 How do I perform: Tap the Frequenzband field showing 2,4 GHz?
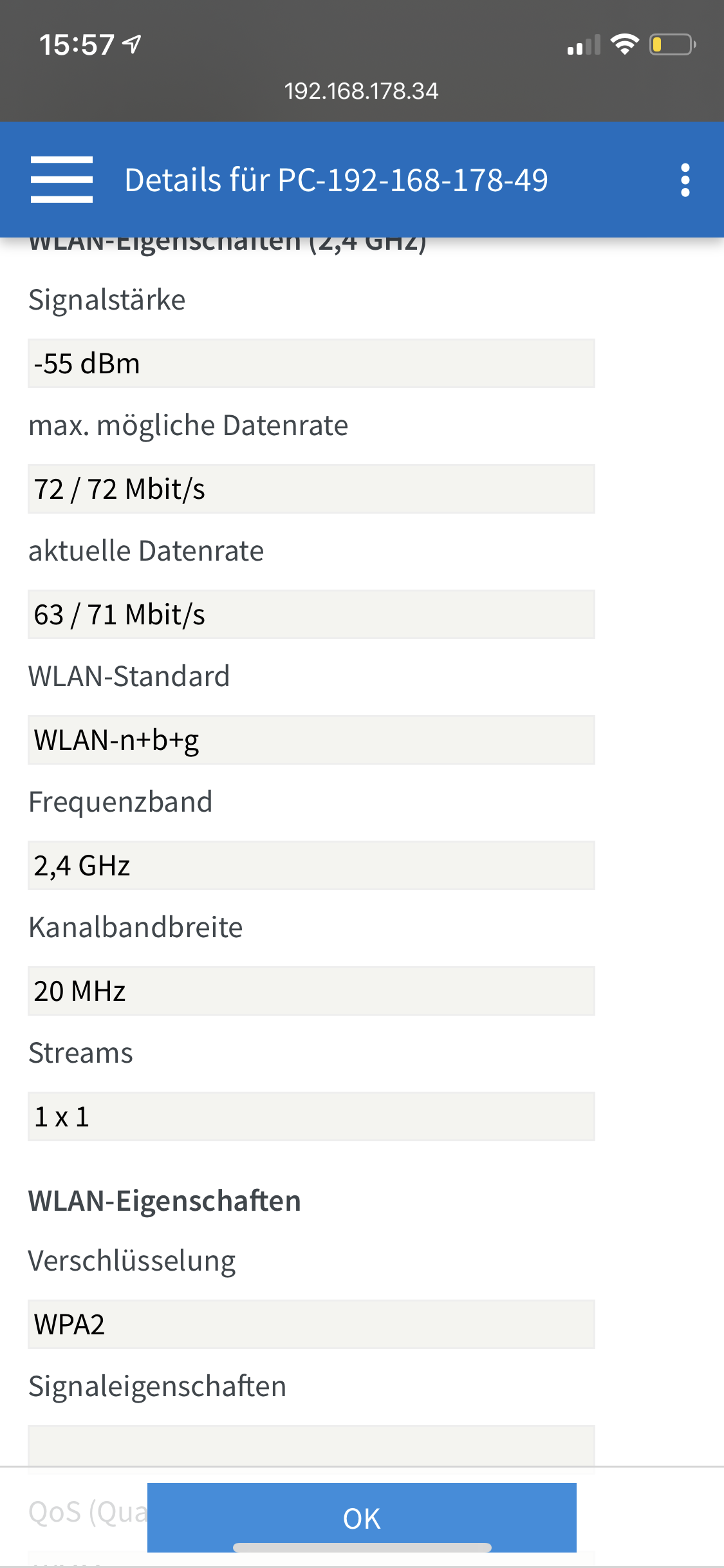[311, 866]
